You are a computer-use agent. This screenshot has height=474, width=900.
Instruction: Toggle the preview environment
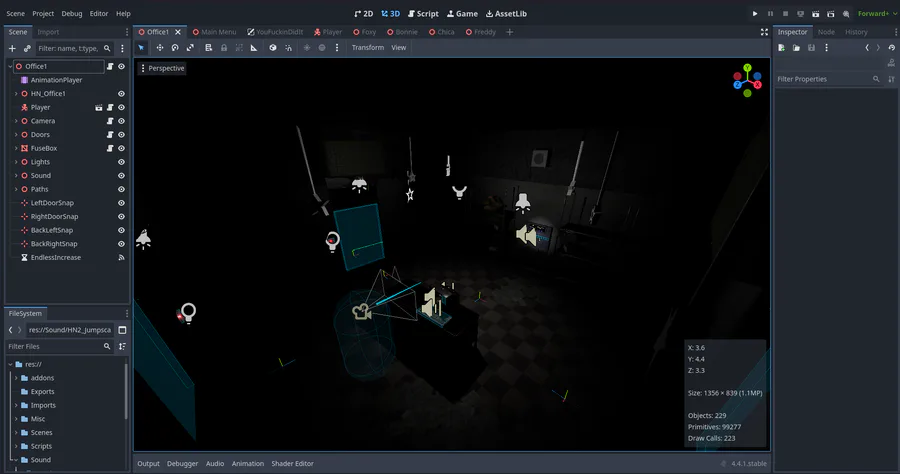pos(322,48)
